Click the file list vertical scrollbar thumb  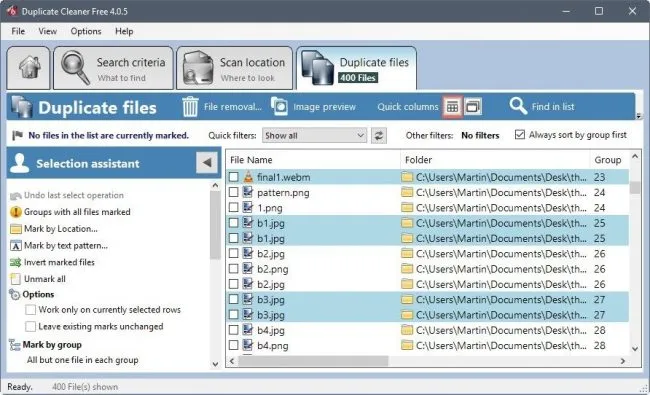(635, 187)
